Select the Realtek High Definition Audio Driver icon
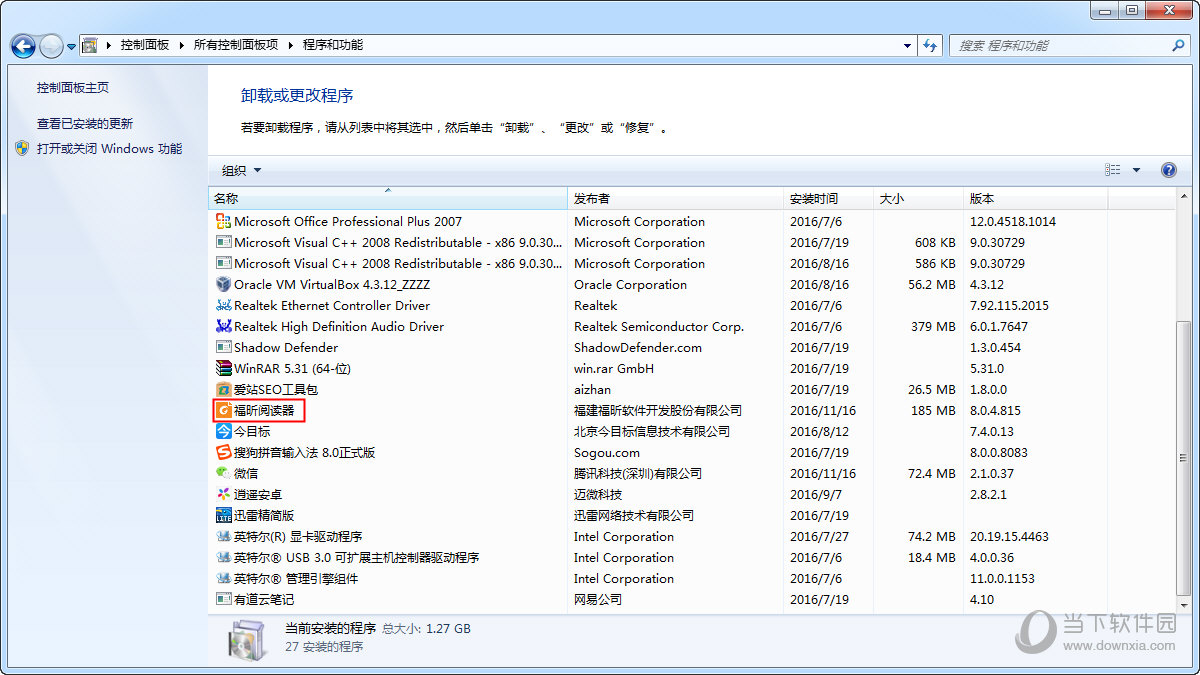Image resolution: width=1200 pixels, height=675 pixels. [222, 326]
